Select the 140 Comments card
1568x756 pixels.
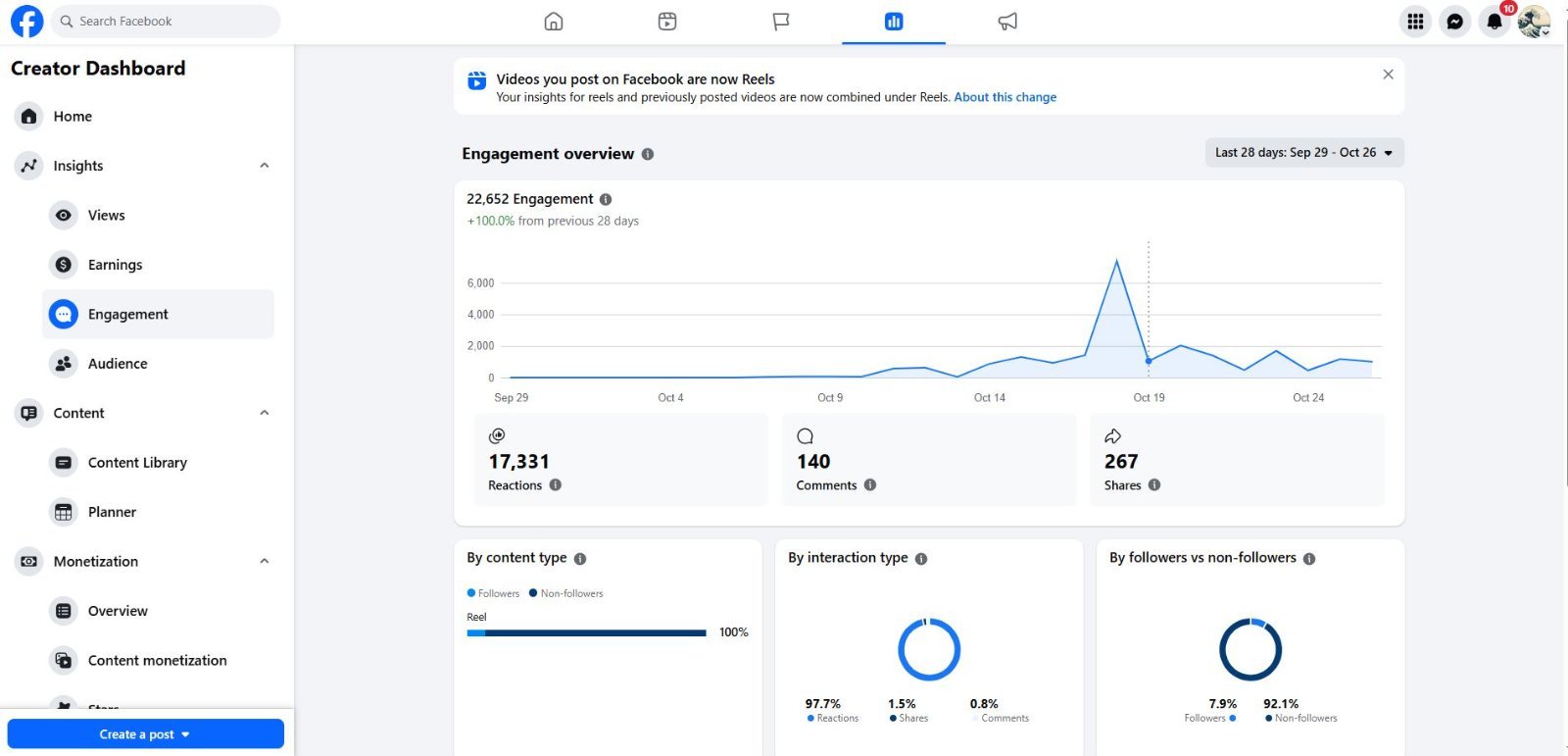pos(928,460)
